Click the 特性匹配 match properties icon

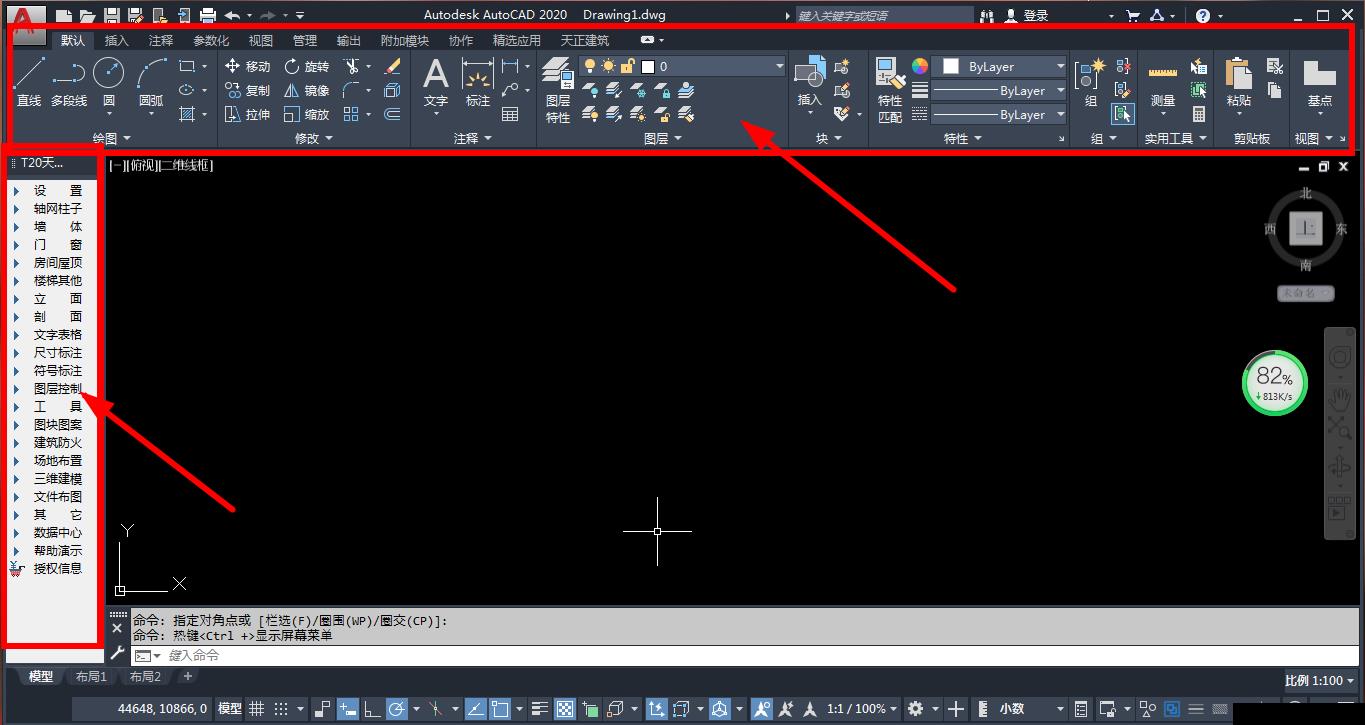click(889, 88)
